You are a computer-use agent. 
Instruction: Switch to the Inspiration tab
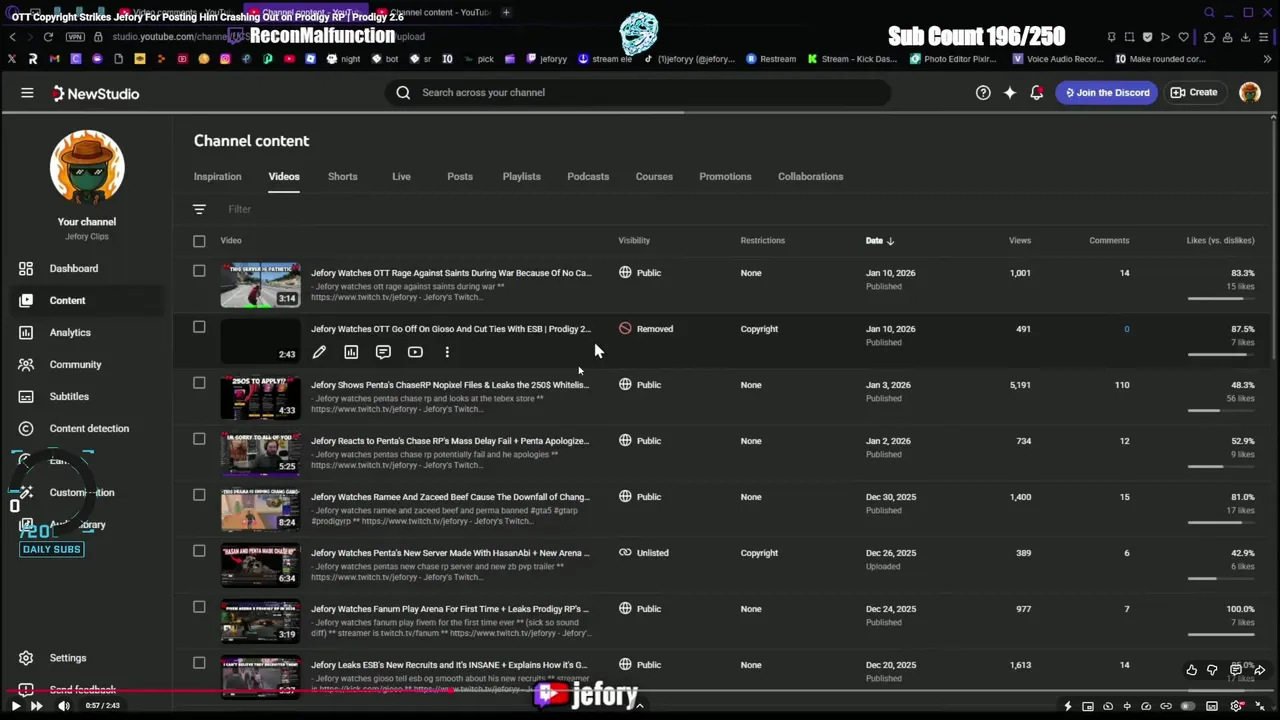click(x=217, y=176)
